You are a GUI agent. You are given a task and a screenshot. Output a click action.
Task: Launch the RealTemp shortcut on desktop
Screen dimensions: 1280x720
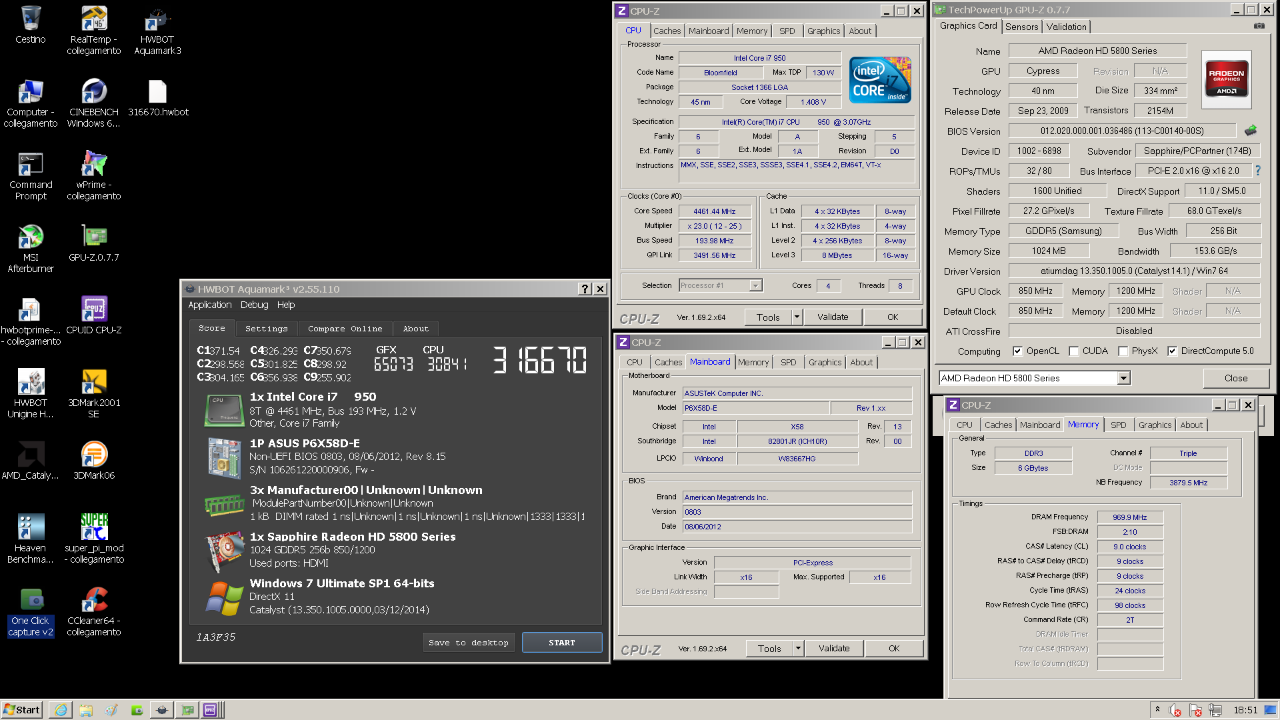tap(94, 30)
